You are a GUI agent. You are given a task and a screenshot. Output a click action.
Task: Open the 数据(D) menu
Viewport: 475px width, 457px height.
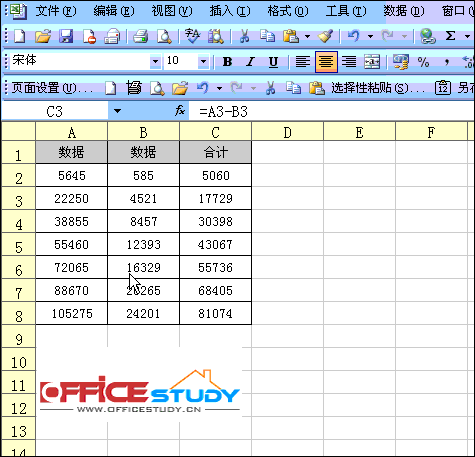pyautogui.click(x=404, y=11)
